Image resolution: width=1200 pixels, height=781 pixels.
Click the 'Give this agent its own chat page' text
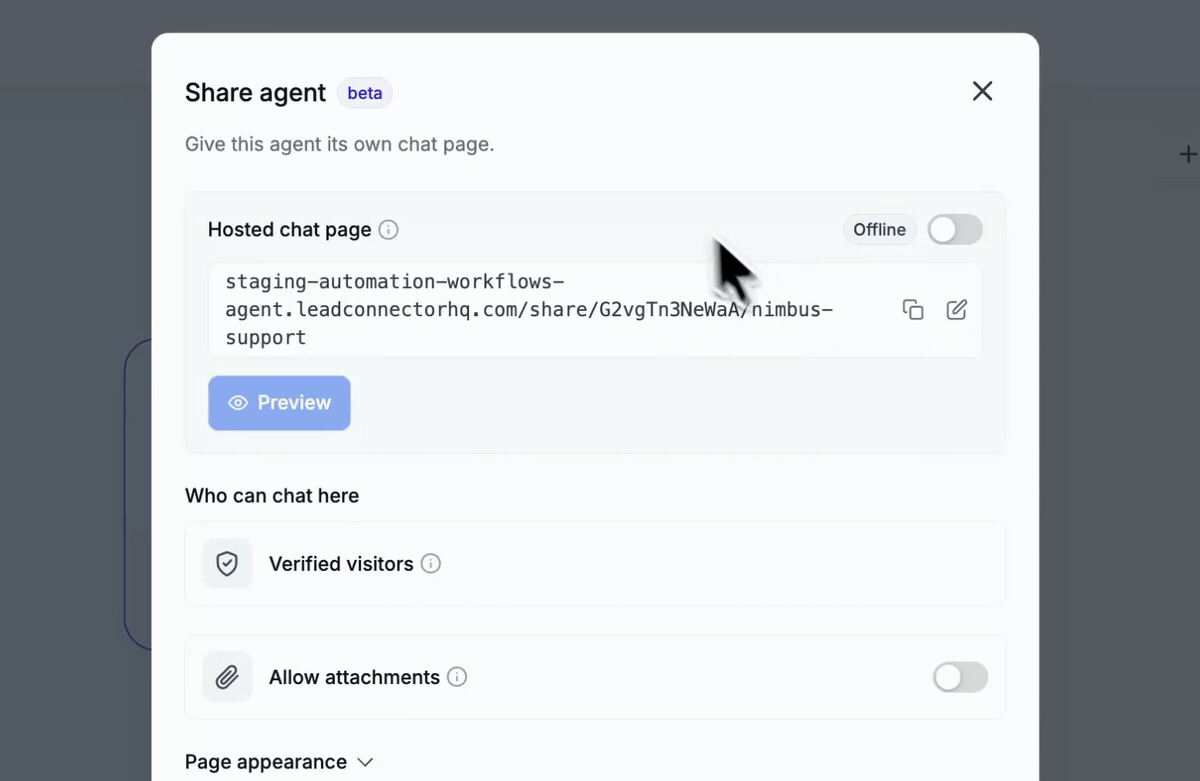(x=340, y=144)
